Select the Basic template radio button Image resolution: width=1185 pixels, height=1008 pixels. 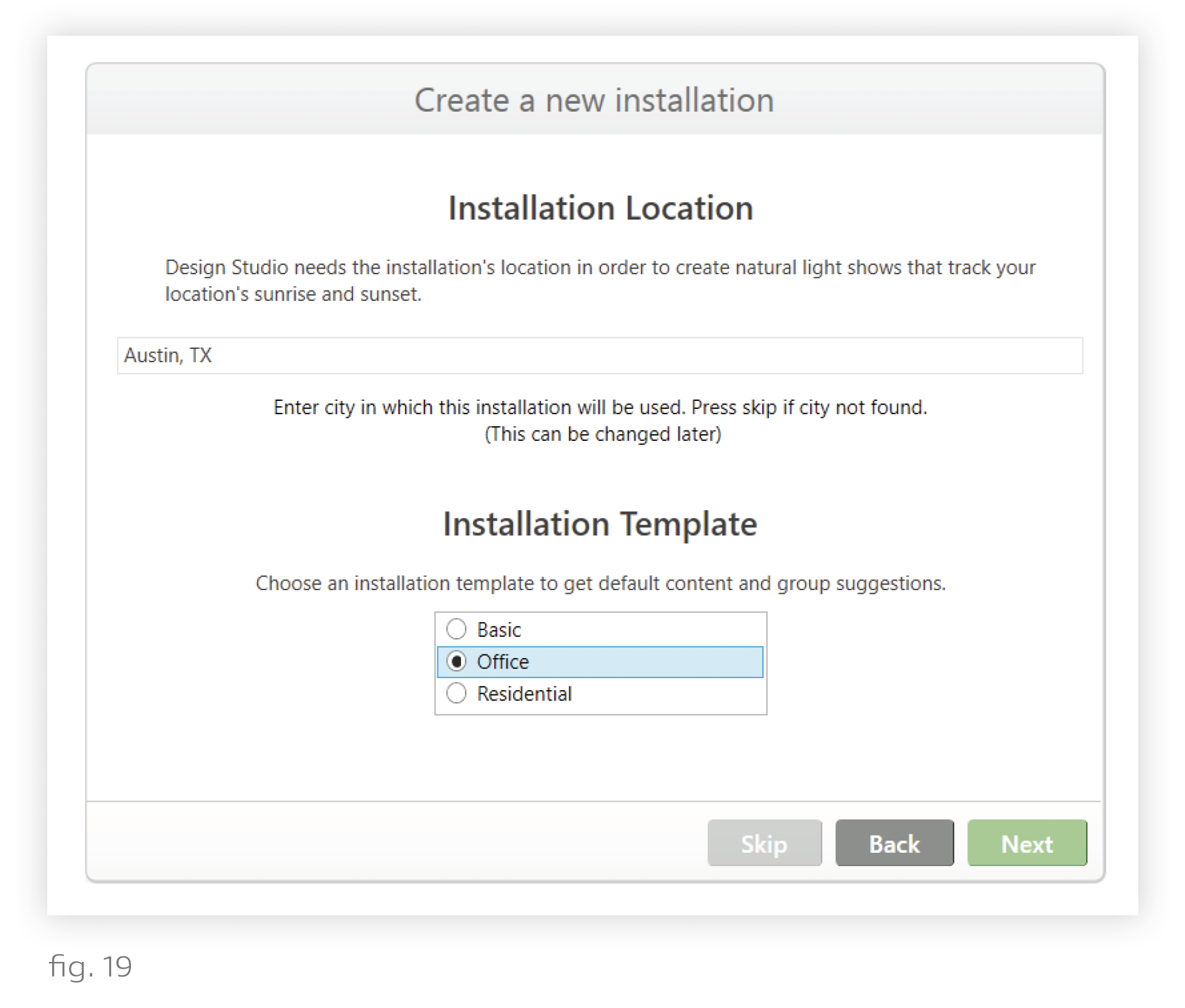click(456, 629)
